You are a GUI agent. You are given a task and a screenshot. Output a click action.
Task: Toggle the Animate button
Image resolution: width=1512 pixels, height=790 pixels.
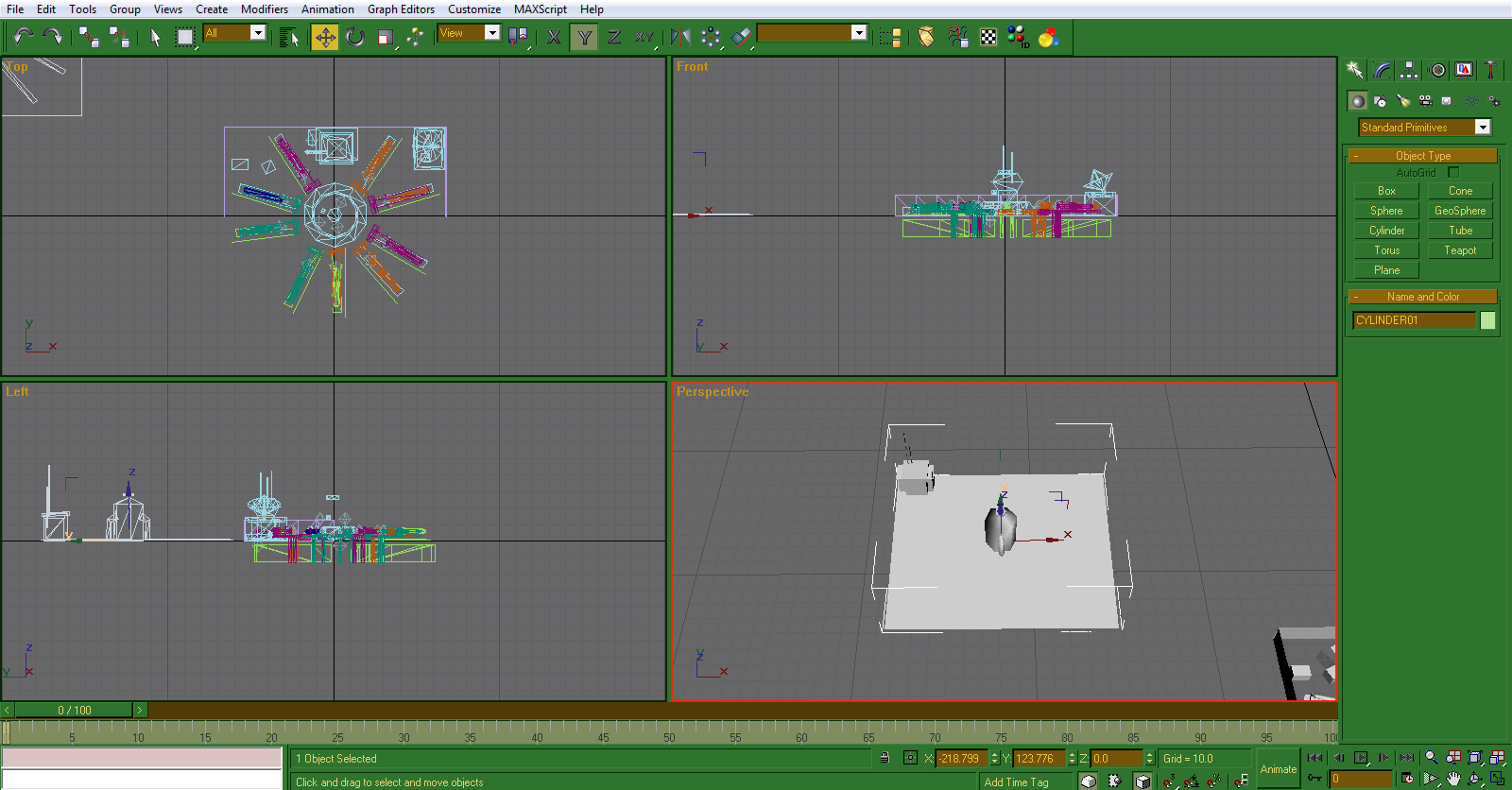(x=1278, y=769)
